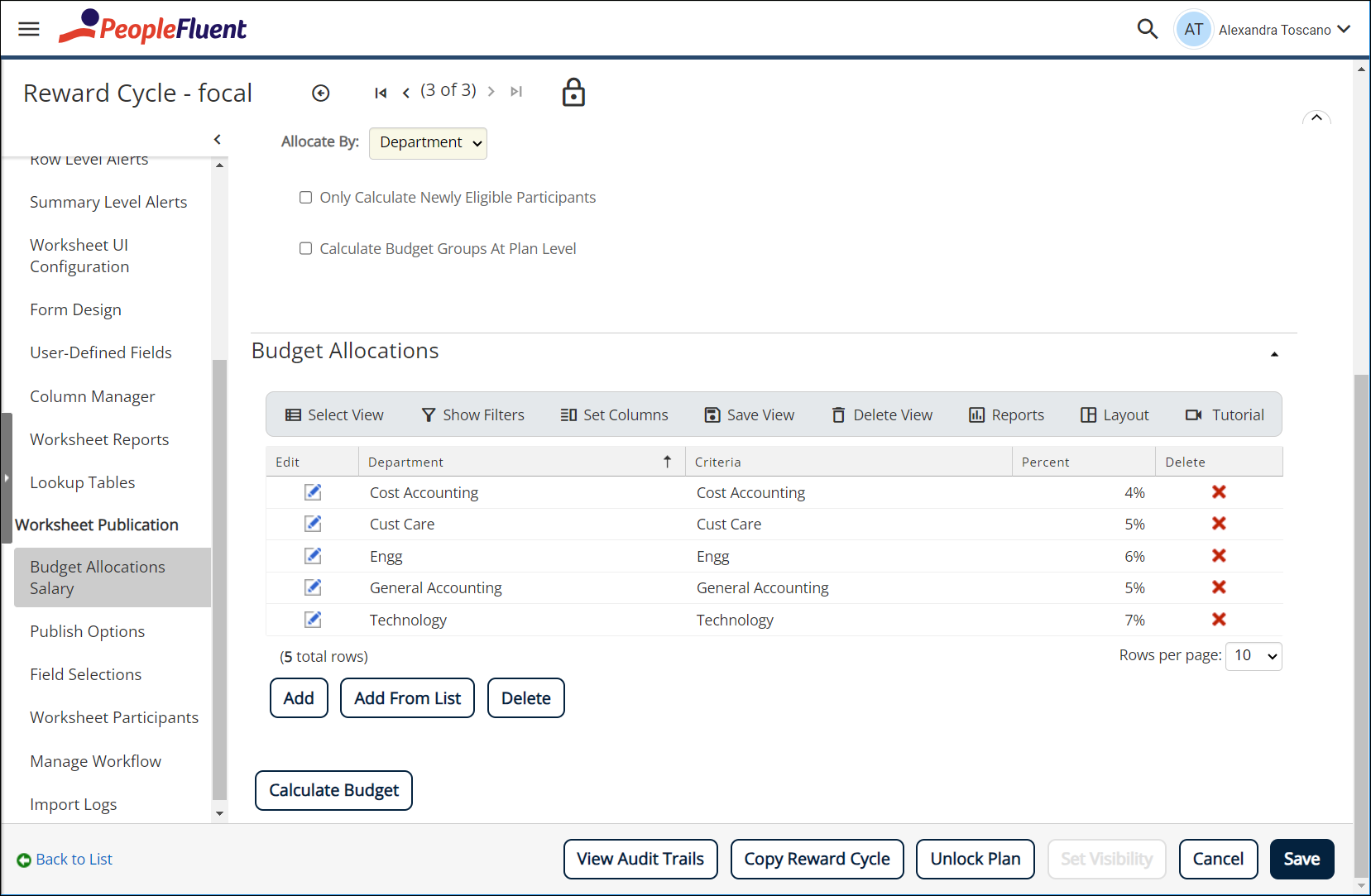1371x896 pixels.
Task: Collapse the Budget Allocations section
Action: point(1274,353)
